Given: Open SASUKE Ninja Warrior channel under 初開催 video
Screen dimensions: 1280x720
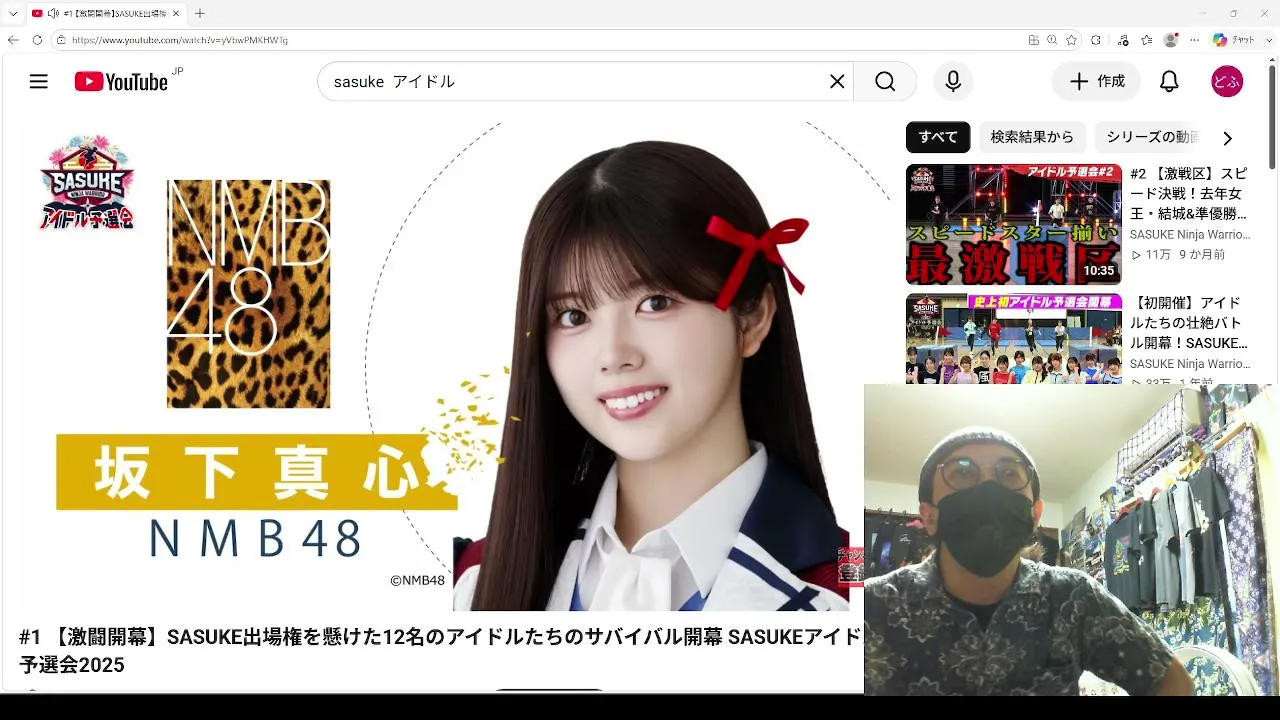Looking at the screenshot, I should coord(1190,364).
